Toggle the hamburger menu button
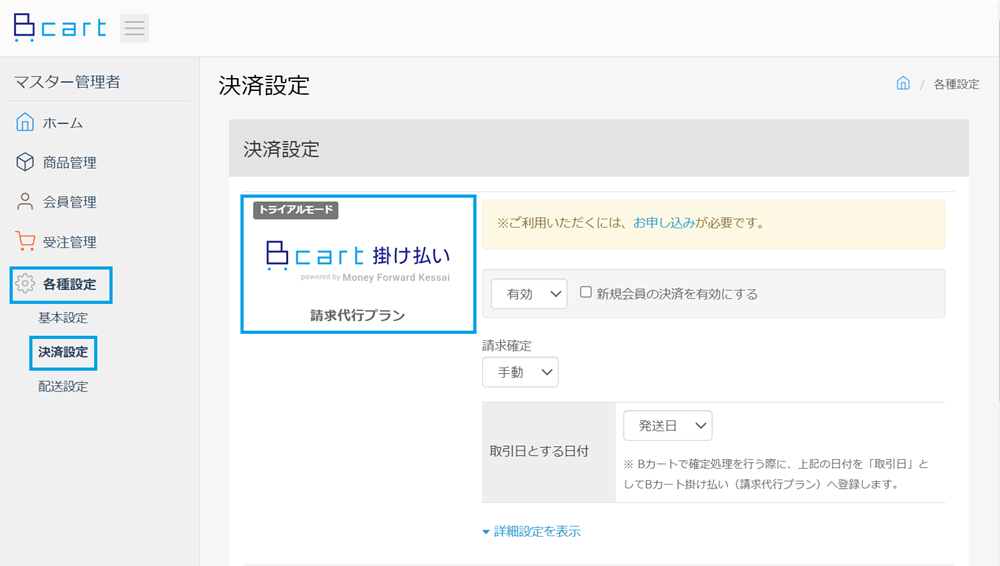Viewport: 1000px width, 566px height. [135, 28]
